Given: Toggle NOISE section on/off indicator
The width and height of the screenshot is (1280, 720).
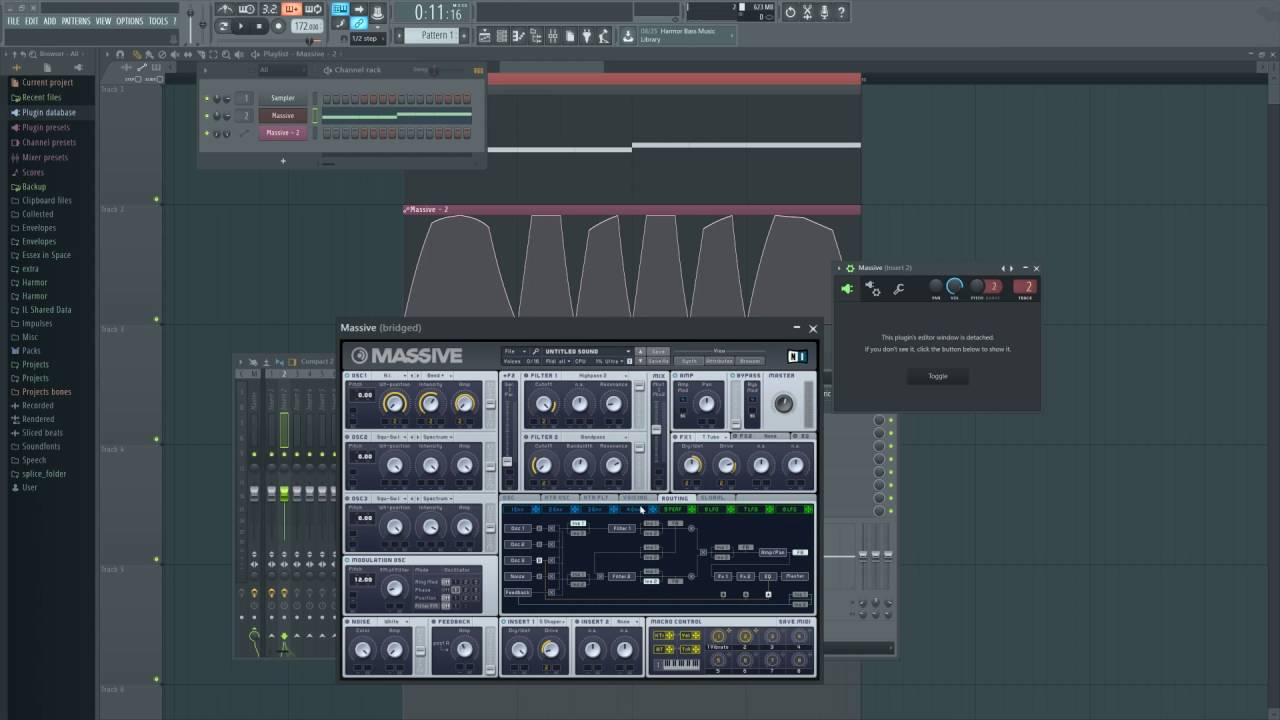Looking at the screenshot, I should (x=347, y=622).
